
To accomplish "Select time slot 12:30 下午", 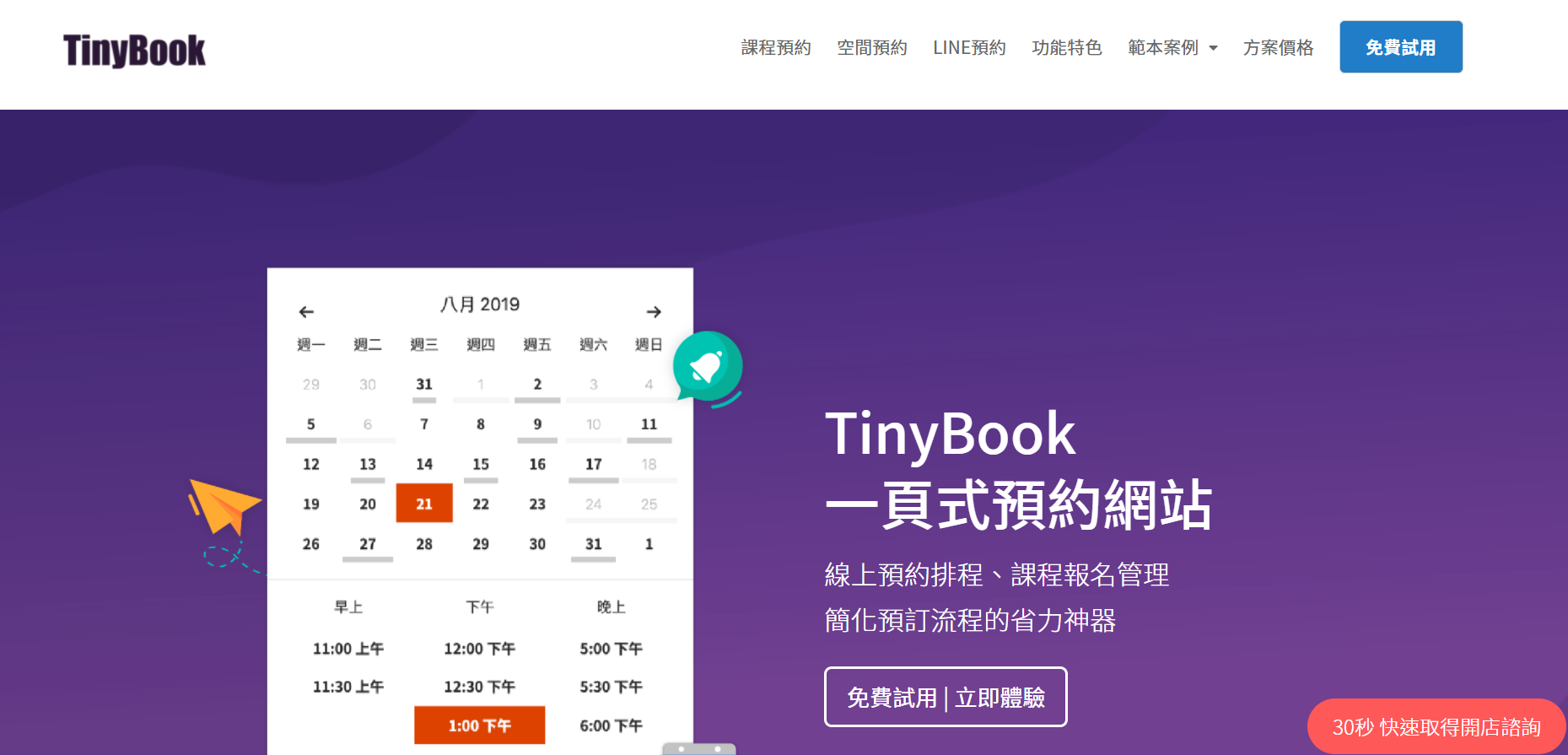I will [479, 687].
